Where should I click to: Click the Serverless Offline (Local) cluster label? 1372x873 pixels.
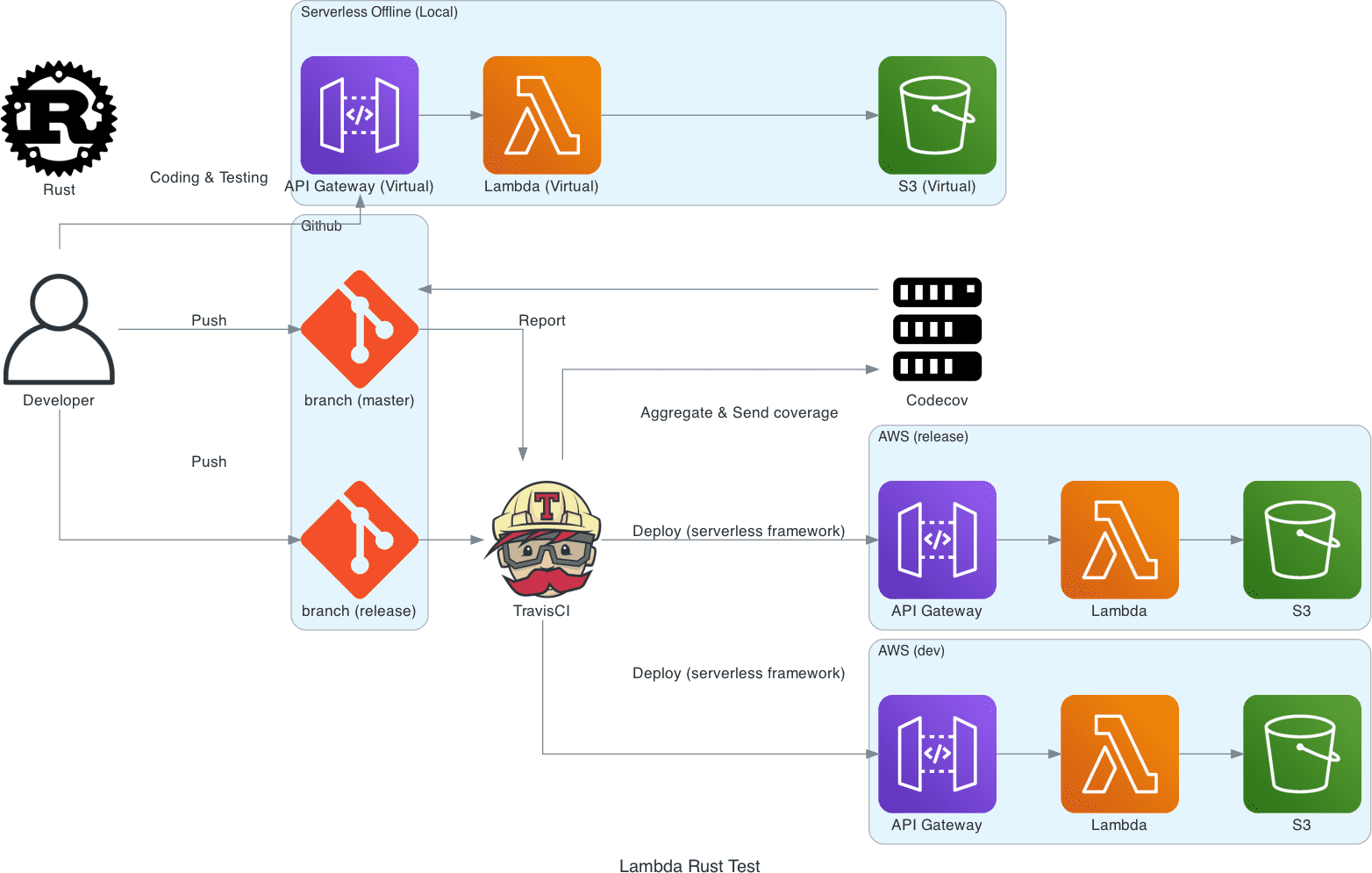coord(379,12)
